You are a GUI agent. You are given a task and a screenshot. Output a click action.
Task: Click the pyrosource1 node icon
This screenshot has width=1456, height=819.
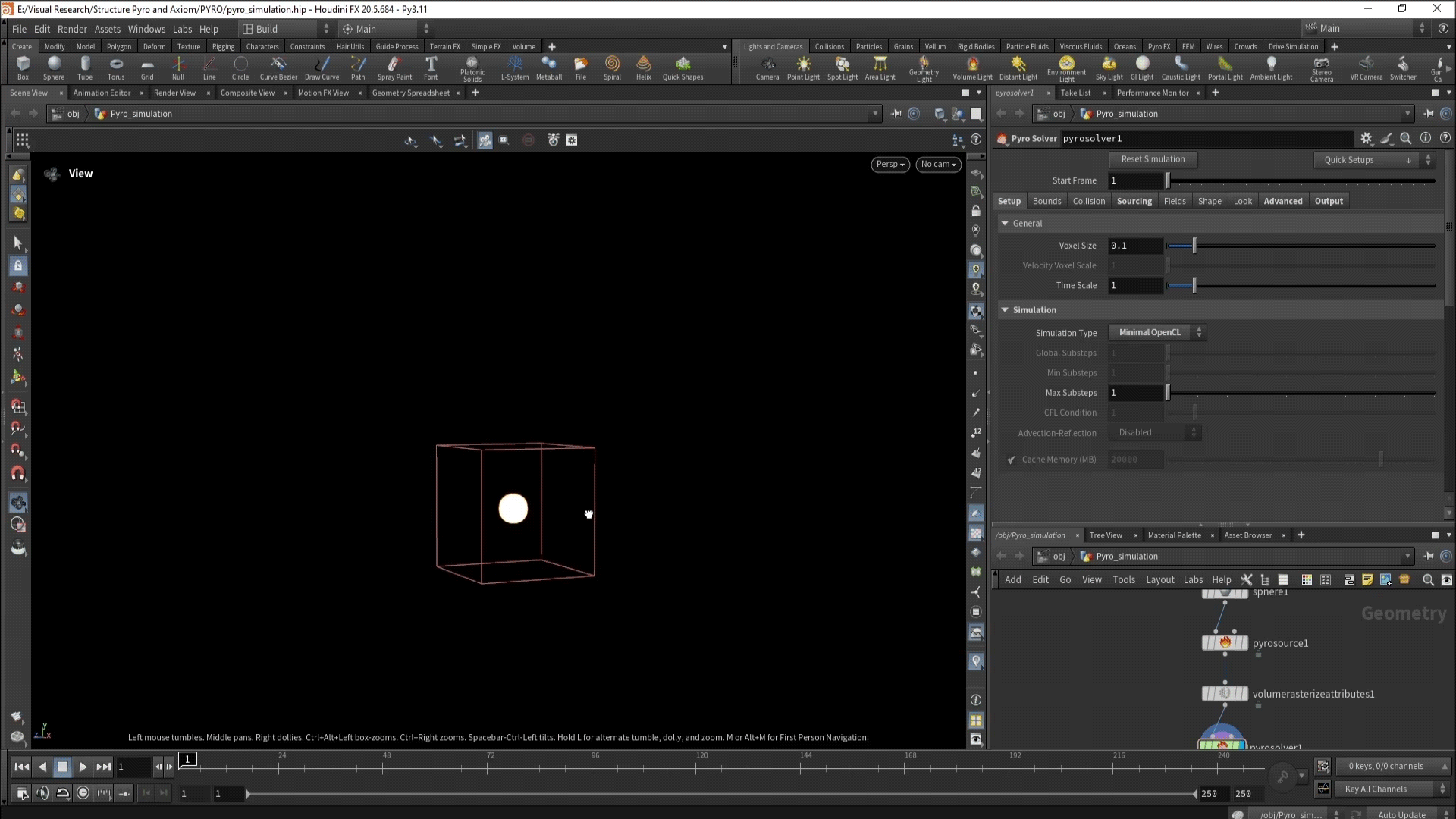tap(1225, 643)
